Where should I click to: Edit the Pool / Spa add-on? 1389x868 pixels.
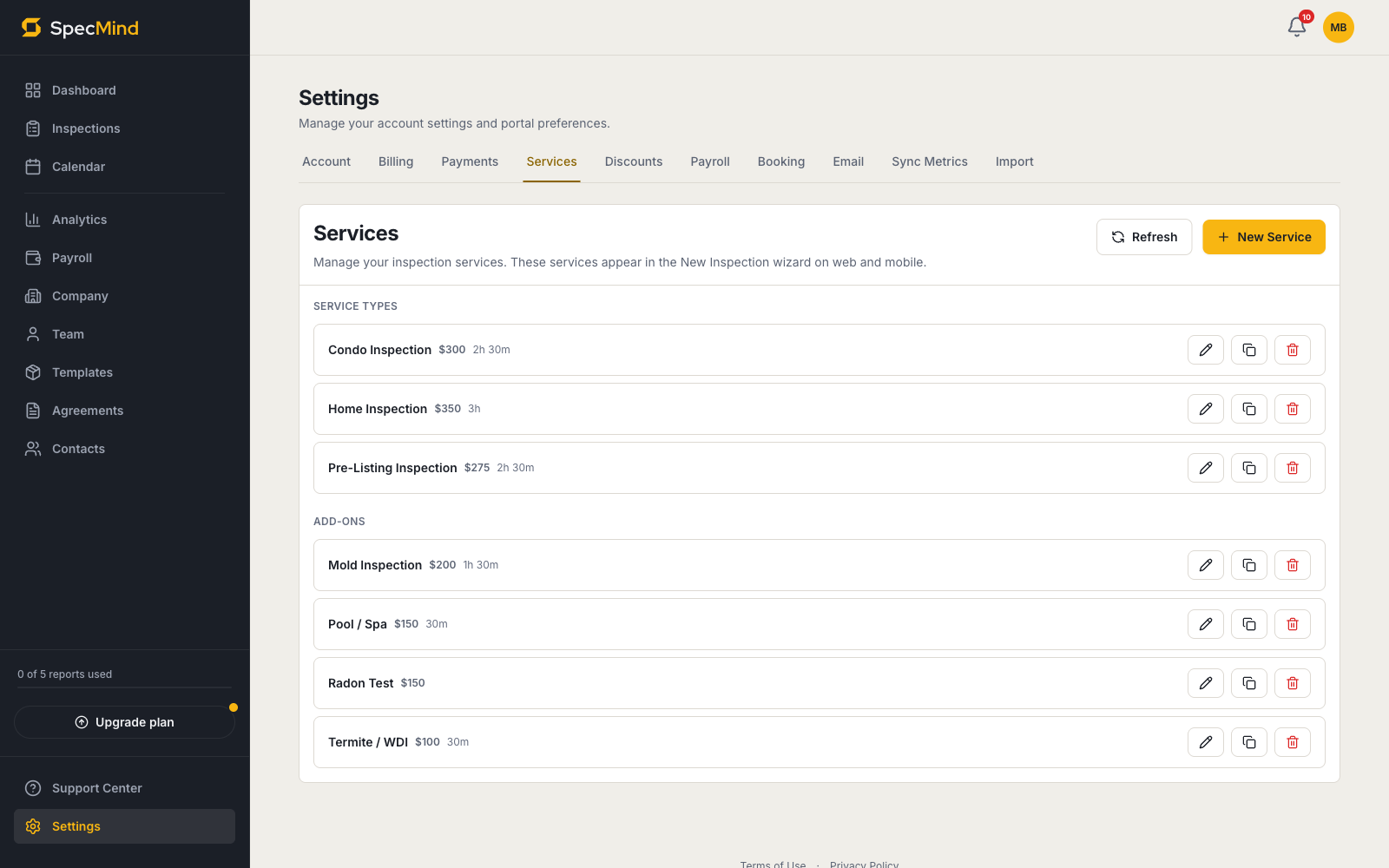pos(1206,624)
